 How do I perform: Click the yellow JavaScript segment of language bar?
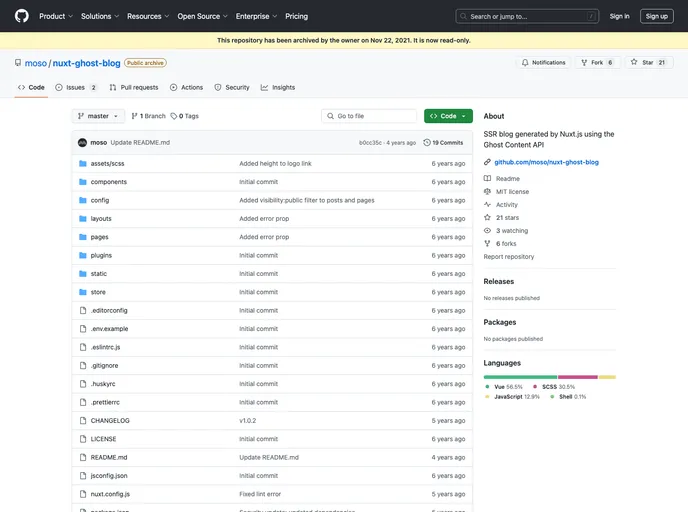pyautogui.click(x=607, y=377)
